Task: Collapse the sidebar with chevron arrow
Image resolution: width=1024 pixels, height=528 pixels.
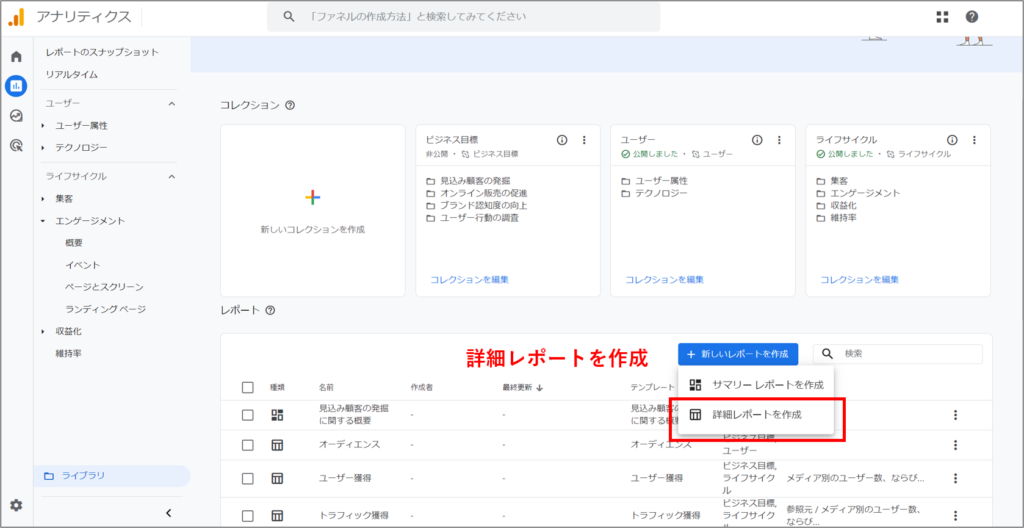Action: pos(168,513)
